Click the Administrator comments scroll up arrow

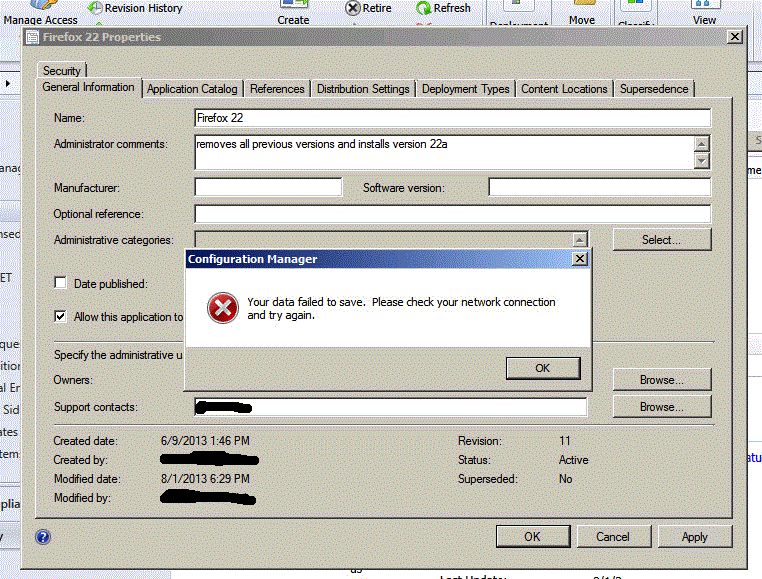pos(702,144)
